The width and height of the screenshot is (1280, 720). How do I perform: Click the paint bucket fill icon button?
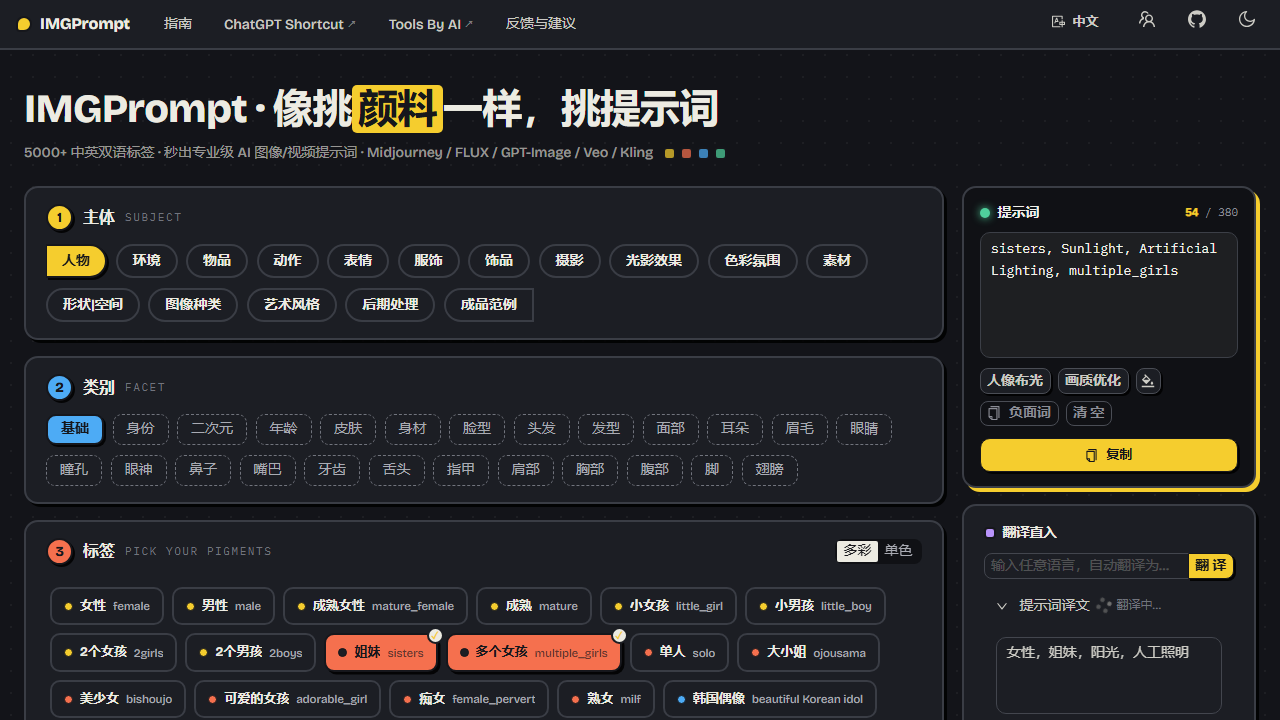click(1148, 381)
